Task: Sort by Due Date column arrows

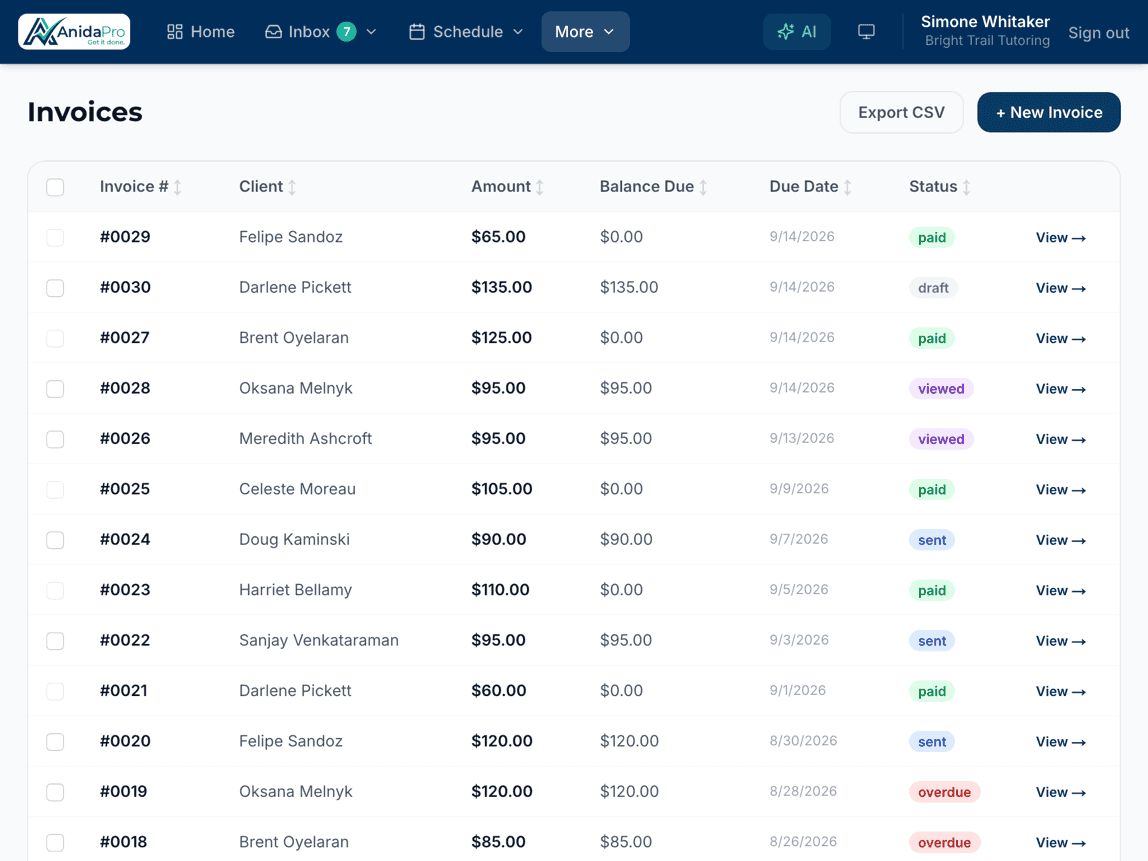Action: 847,187
